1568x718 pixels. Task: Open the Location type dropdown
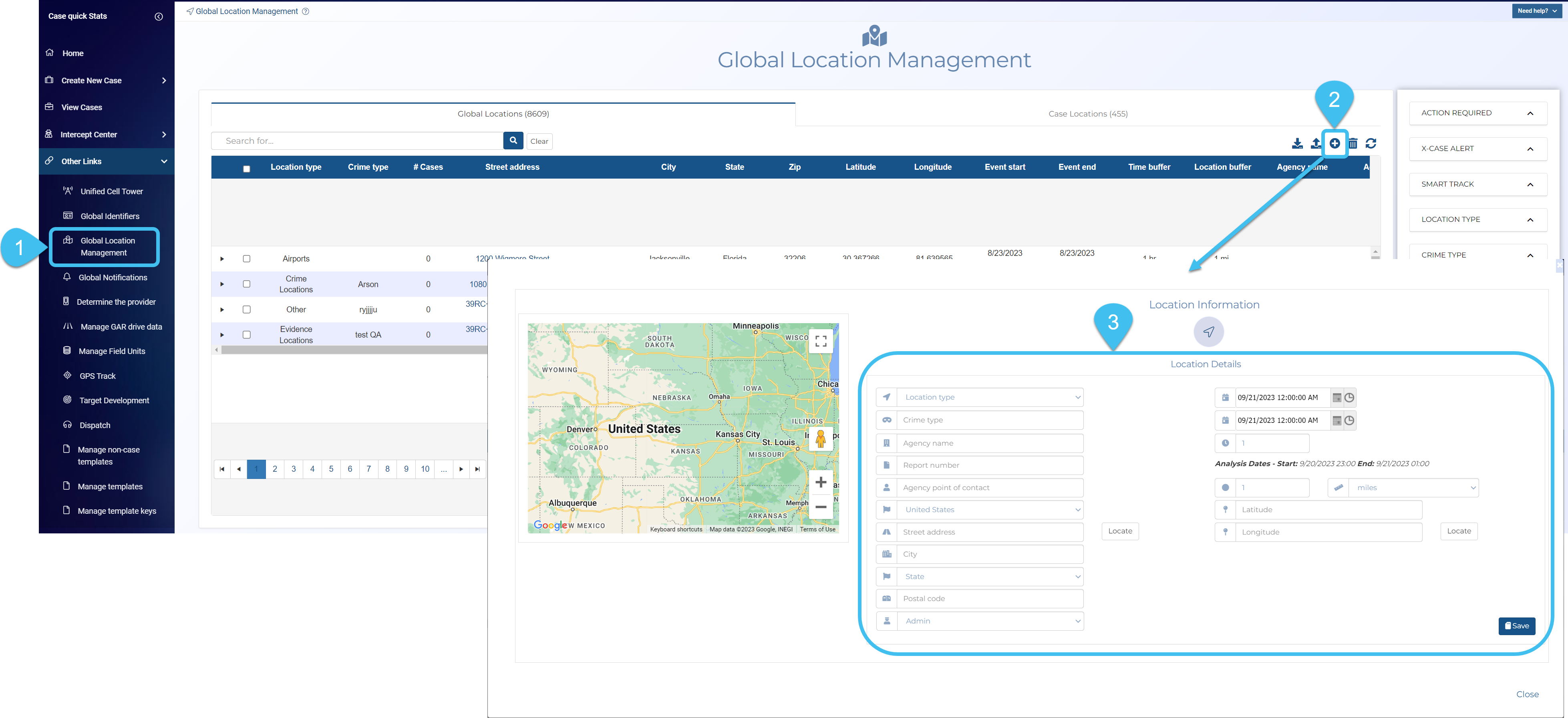click(x=989, y=397)
